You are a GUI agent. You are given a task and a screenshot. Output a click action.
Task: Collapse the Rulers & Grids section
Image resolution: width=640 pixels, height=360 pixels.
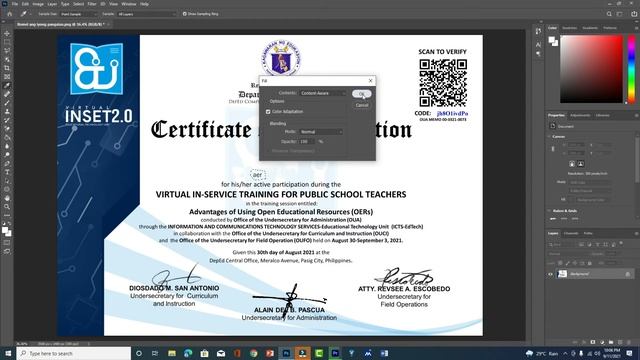[x=549, y=211]
